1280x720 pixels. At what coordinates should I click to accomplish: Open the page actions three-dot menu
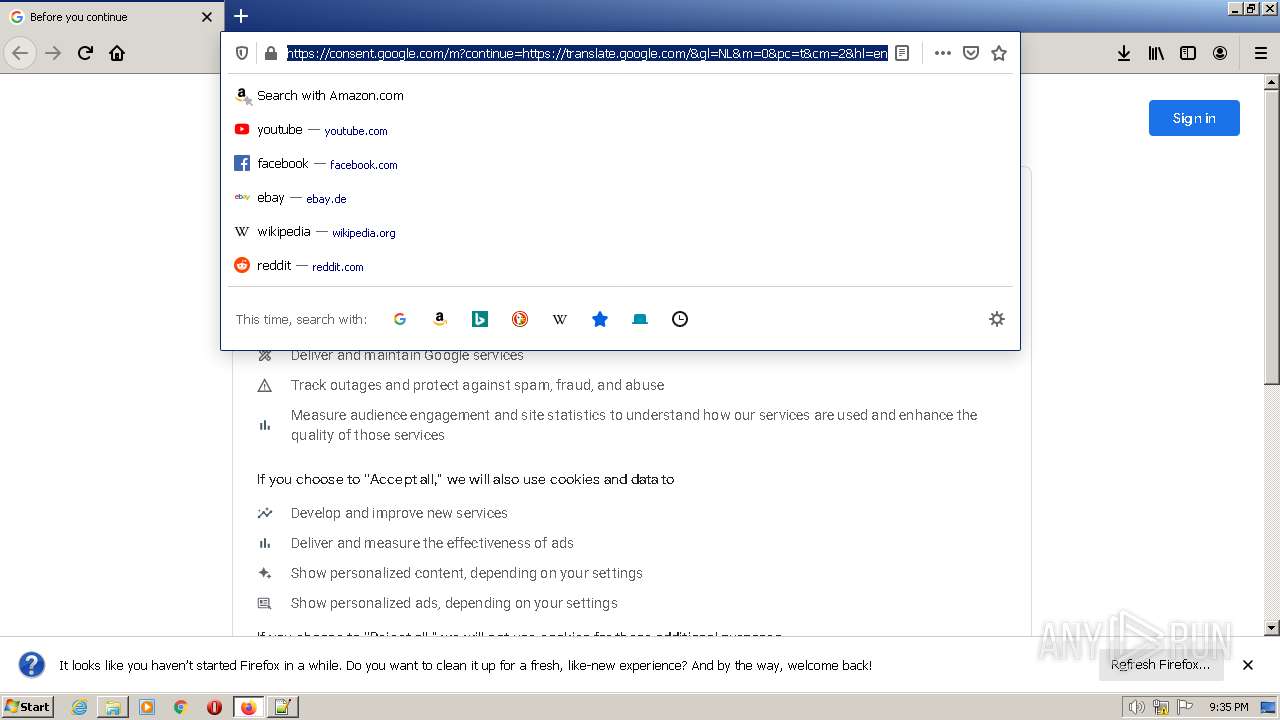point(942,53)
